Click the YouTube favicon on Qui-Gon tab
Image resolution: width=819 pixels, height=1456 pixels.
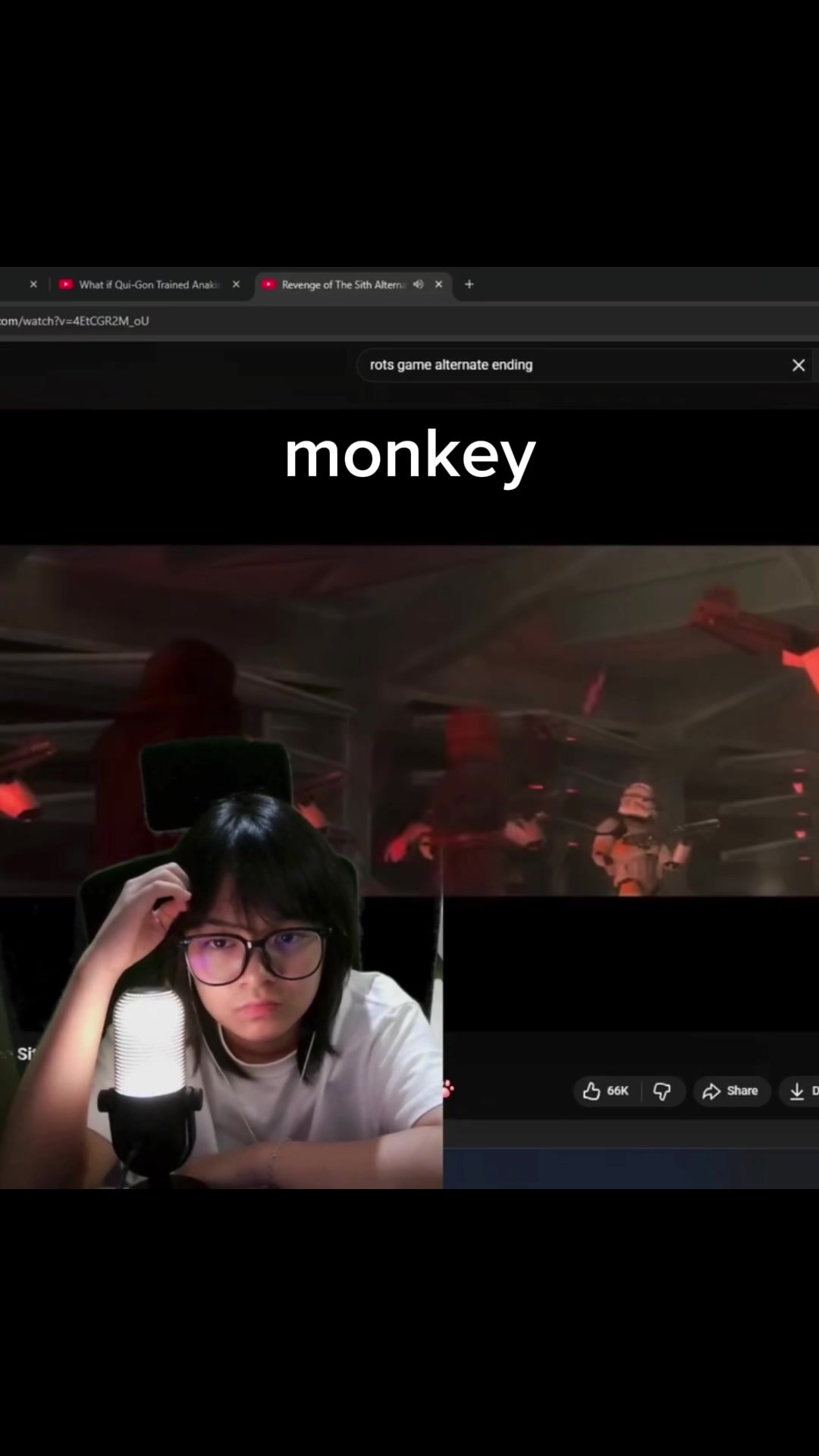point(66,284)
